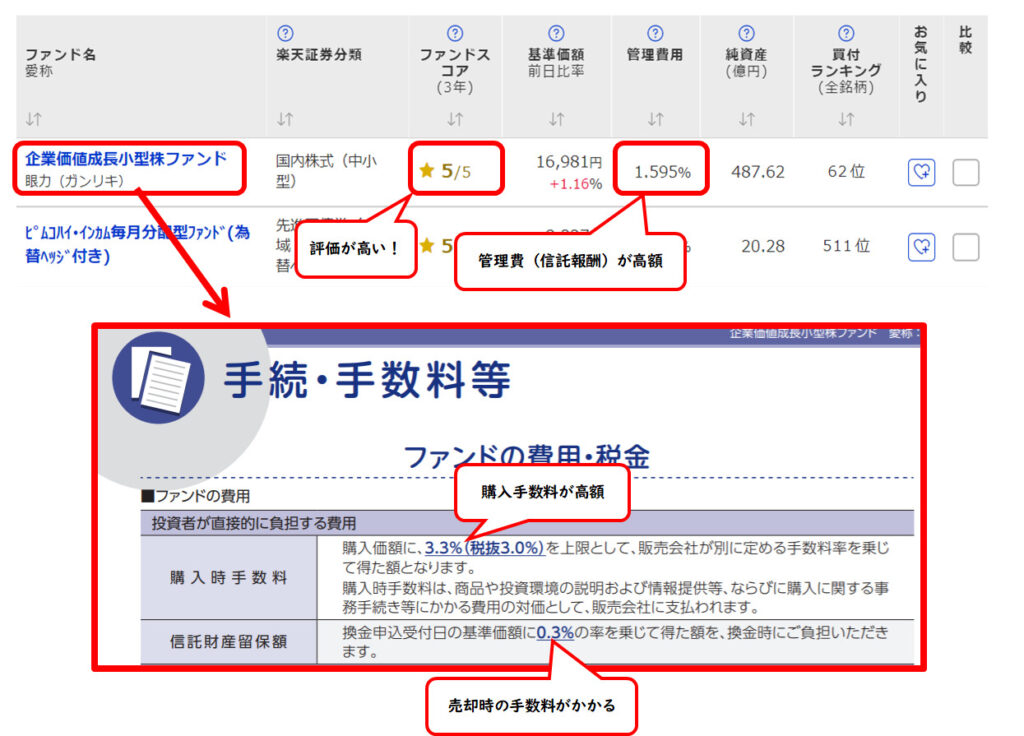Click the 3.3%(税抜3.0%) underlined text
Viewport: 1024px width, 736px height.
484,548
